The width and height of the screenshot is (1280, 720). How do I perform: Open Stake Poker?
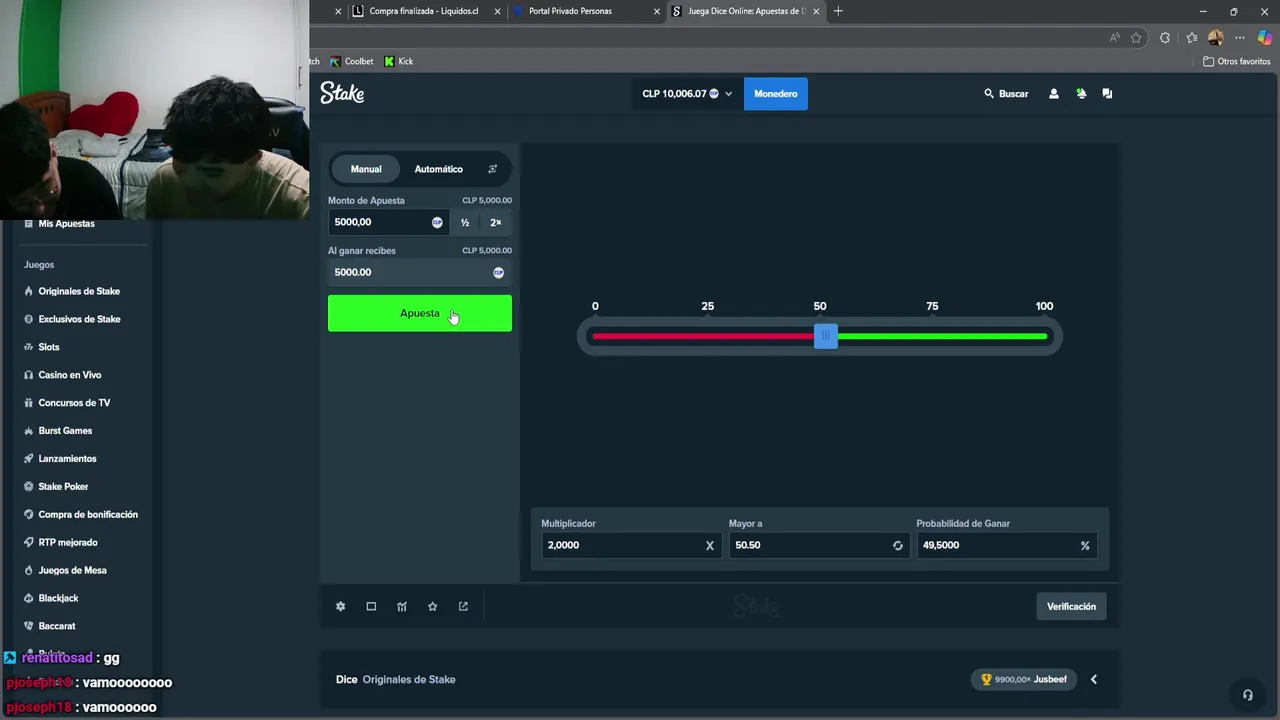click(63, 486)
